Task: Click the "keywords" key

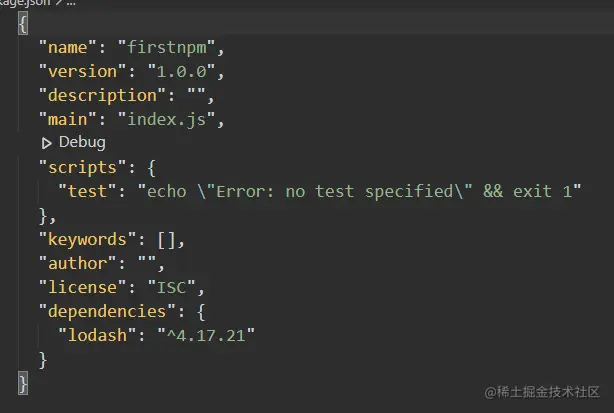Action: (87, 240)
